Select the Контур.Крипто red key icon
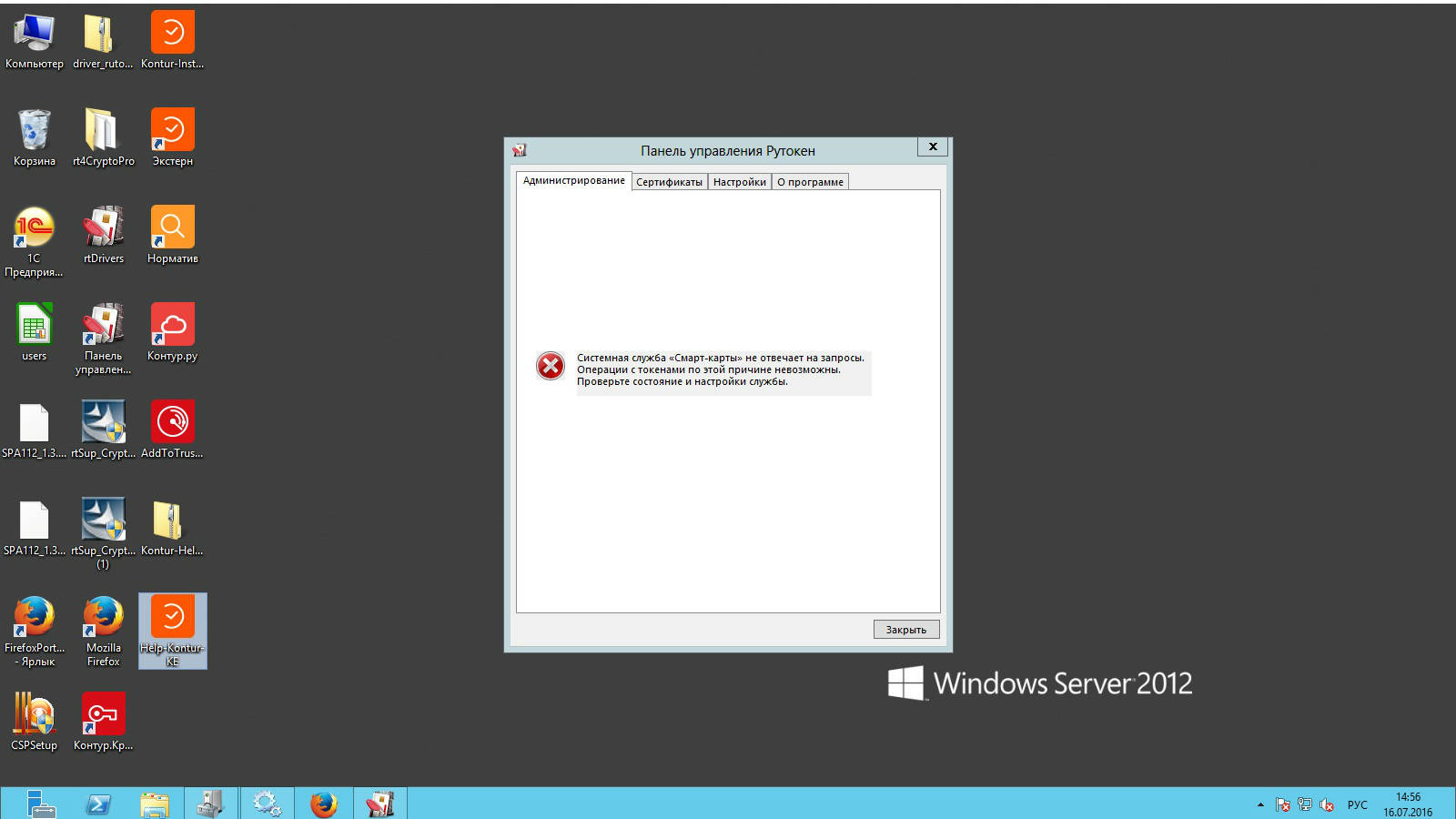The width and height of the screenshot is (1456, 819). [x=103, y=721]
